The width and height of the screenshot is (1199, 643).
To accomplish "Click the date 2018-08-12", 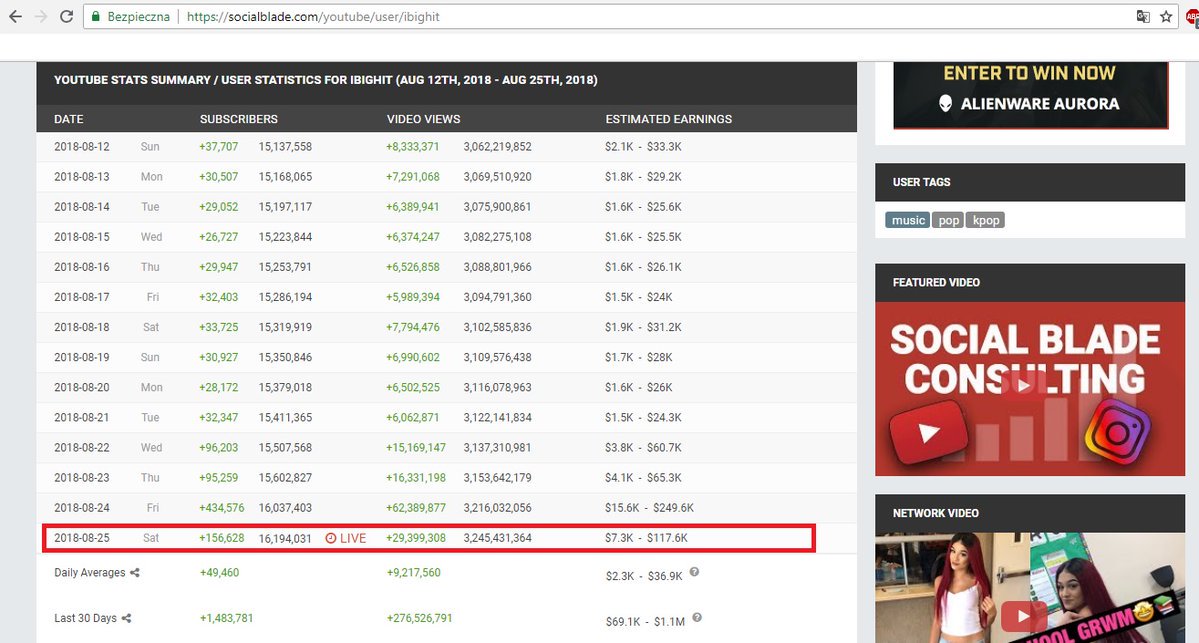I will [x=82, y=147].
